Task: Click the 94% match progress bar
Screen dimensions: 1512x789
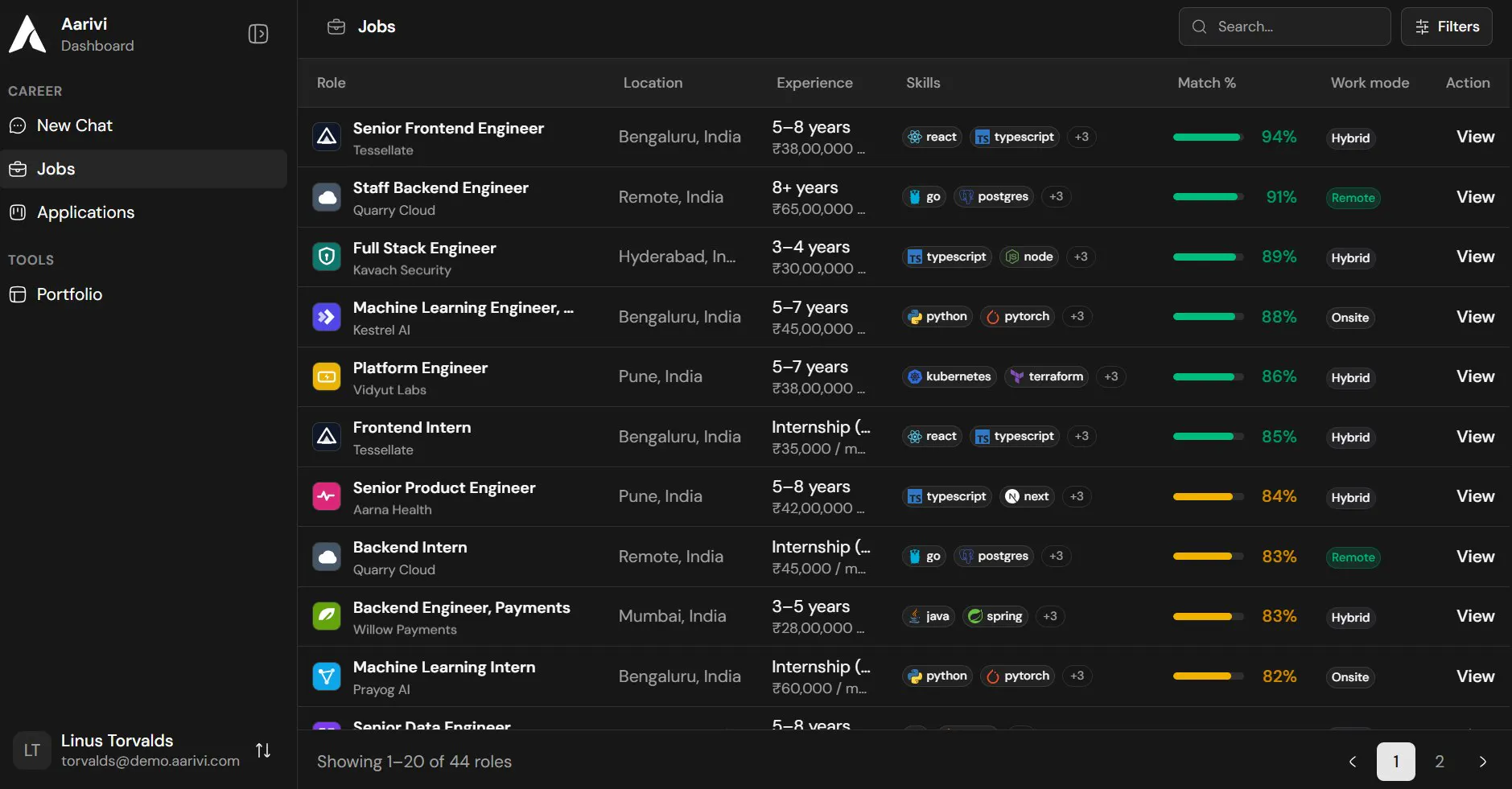Action: tap(1208, 137)
